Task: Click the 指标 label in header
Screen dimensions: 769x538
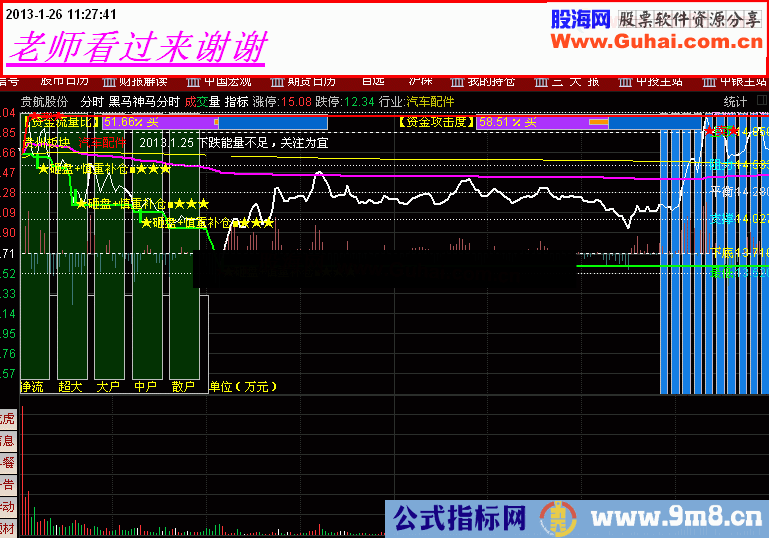Action: click(236, 102)
